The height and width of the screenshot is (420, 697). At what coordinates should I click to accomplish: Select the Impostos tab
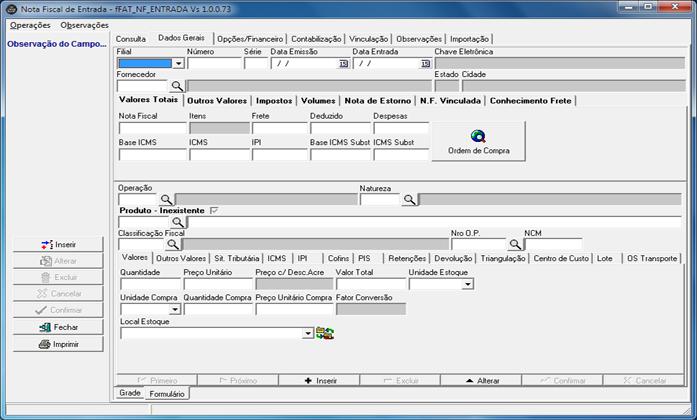pyautogui.click(x=274, y=101)
